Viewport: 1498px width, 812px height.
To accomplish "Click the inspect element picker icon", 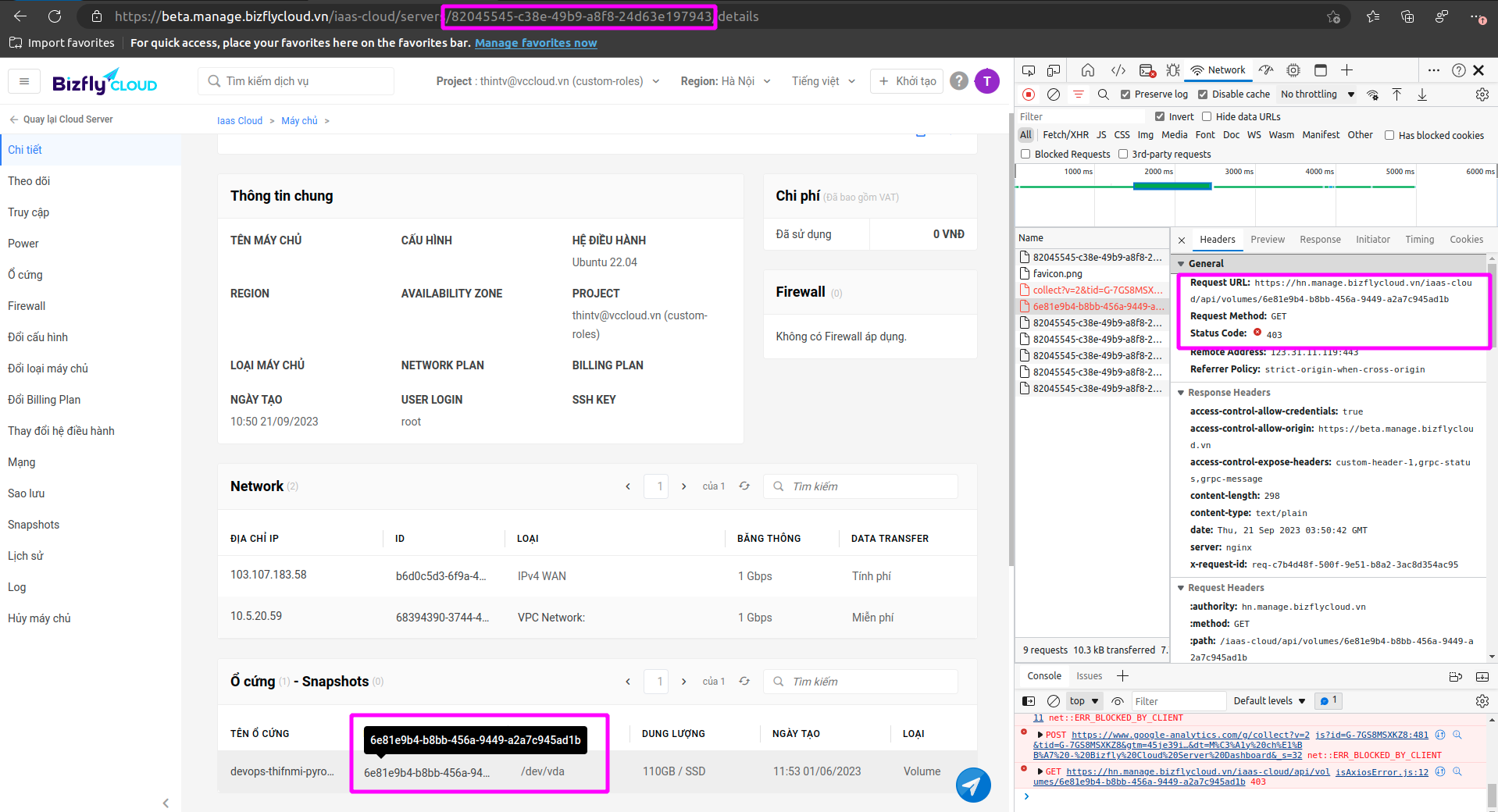I will pos(1029,70).
